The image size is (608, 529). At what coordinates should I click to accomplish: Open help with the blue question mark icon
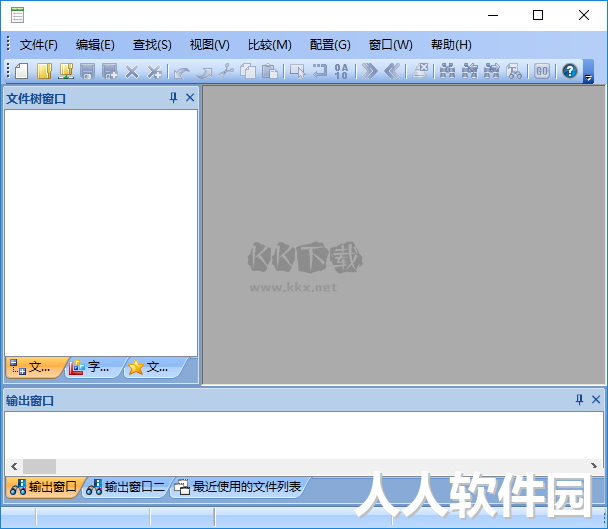[x=570, y=71]
